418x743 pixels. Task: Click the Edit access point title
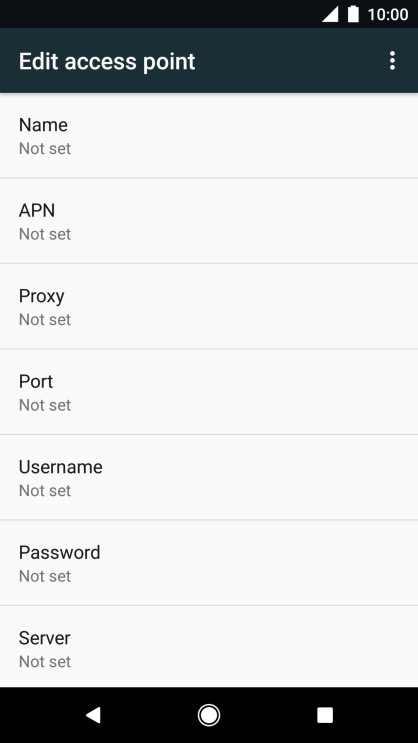[x=107, y=62]
